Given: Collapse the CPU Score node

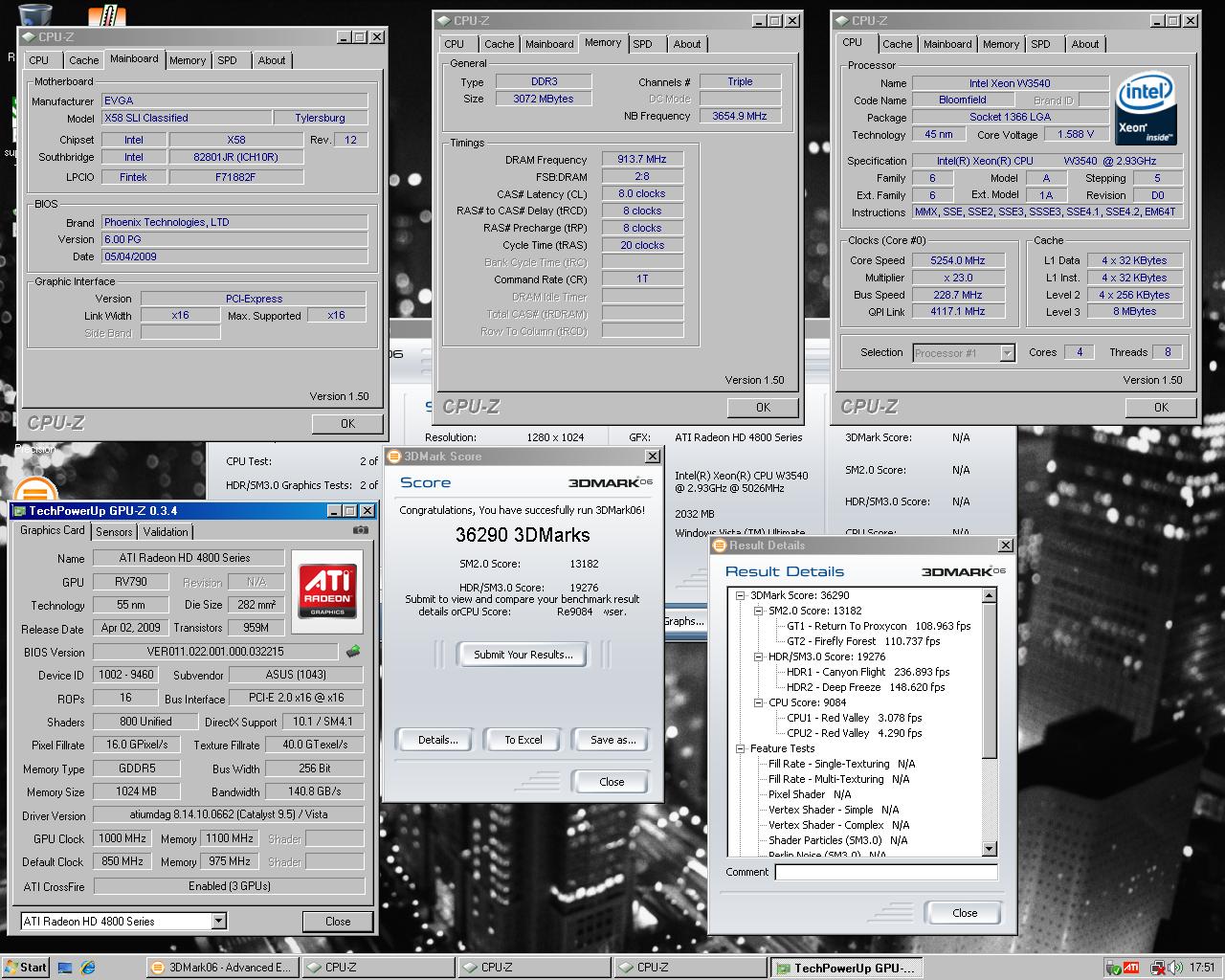Looking at the screenshot, I should point(758,702).
